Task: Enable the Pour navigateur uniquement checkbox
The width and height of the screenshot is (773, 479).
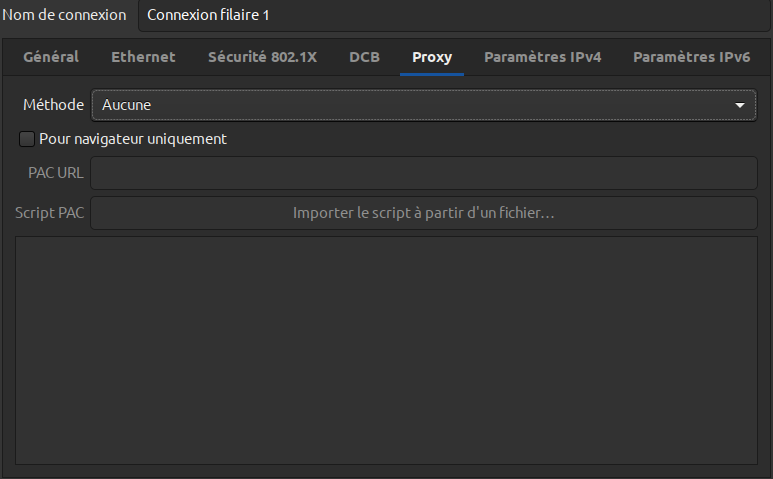Action: tap(27, 139)
